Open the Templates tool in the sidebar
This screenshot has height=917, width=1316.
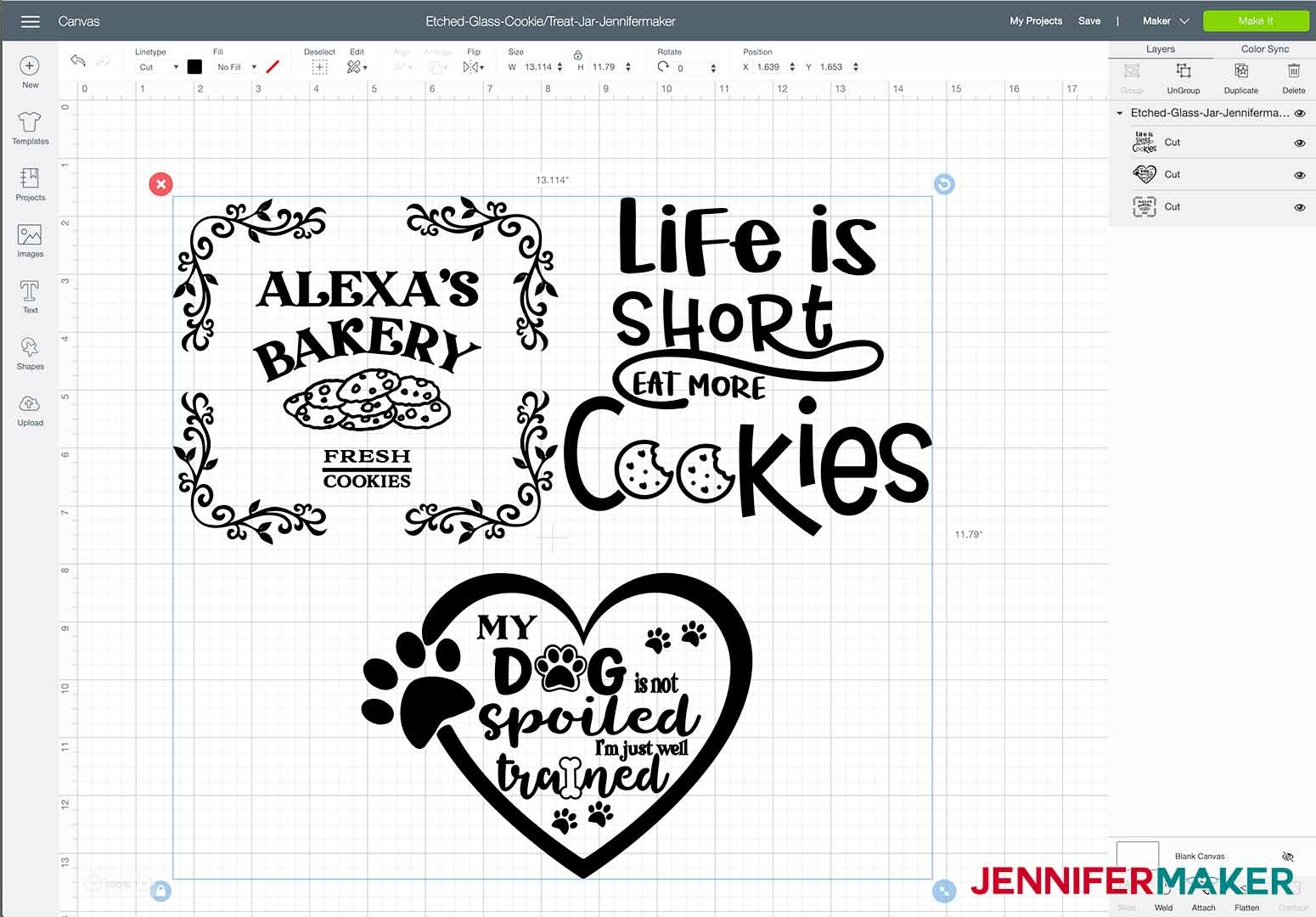click(30, 128)
